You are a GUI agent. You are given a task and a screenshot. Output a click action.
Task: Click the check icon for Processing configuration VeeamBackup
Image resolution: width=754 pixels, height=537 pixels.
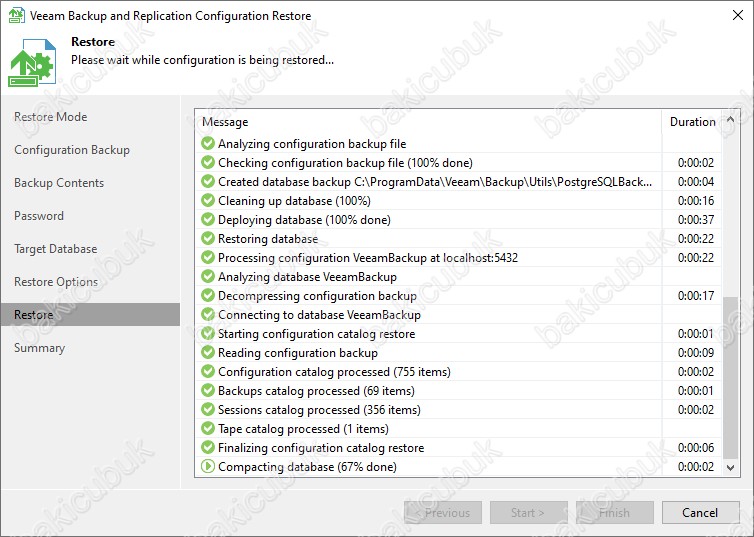point(208,257)
